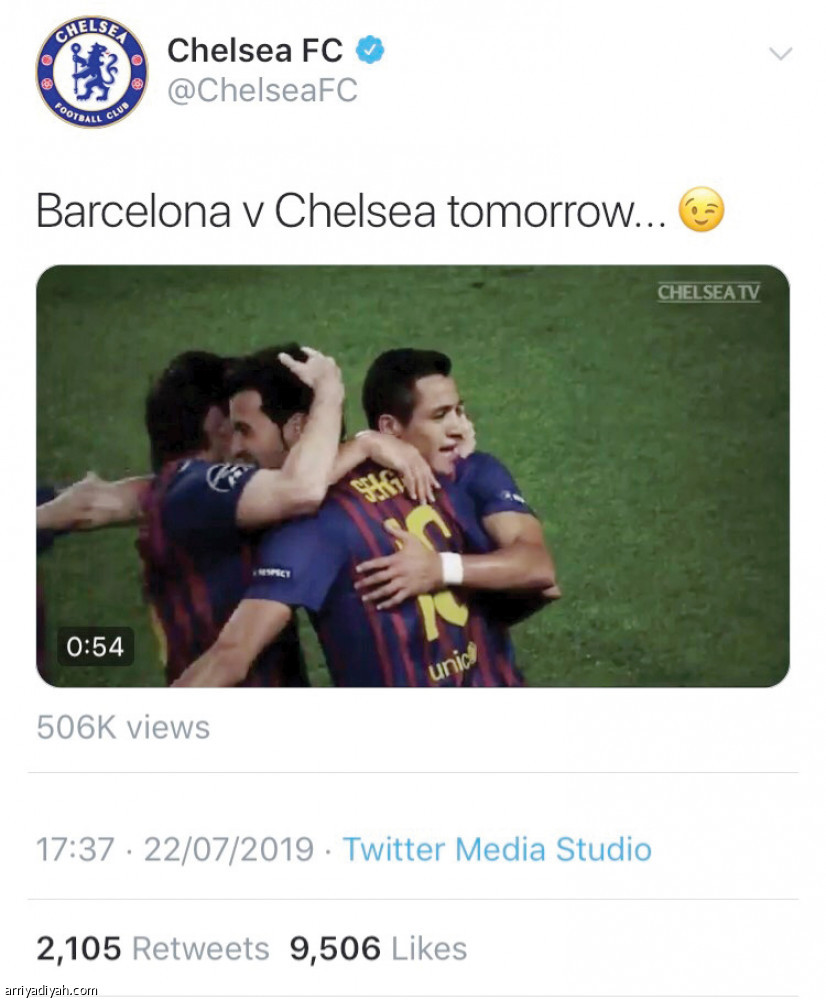Click the tweet text Barcelona v Chelsea tomorrow
This screenshot has height=1000, width=826.
point(351,211)
